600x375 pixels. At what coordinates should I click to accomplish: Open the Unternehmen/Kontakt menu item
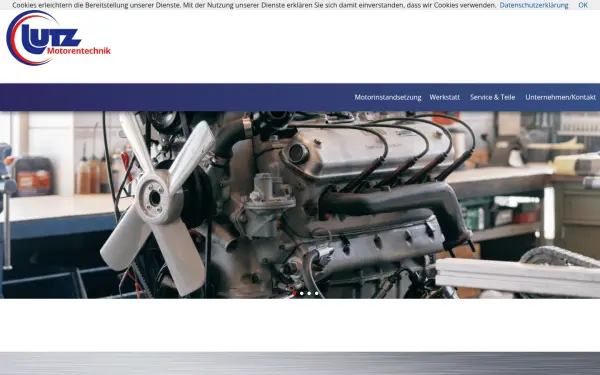click(560, 97)
